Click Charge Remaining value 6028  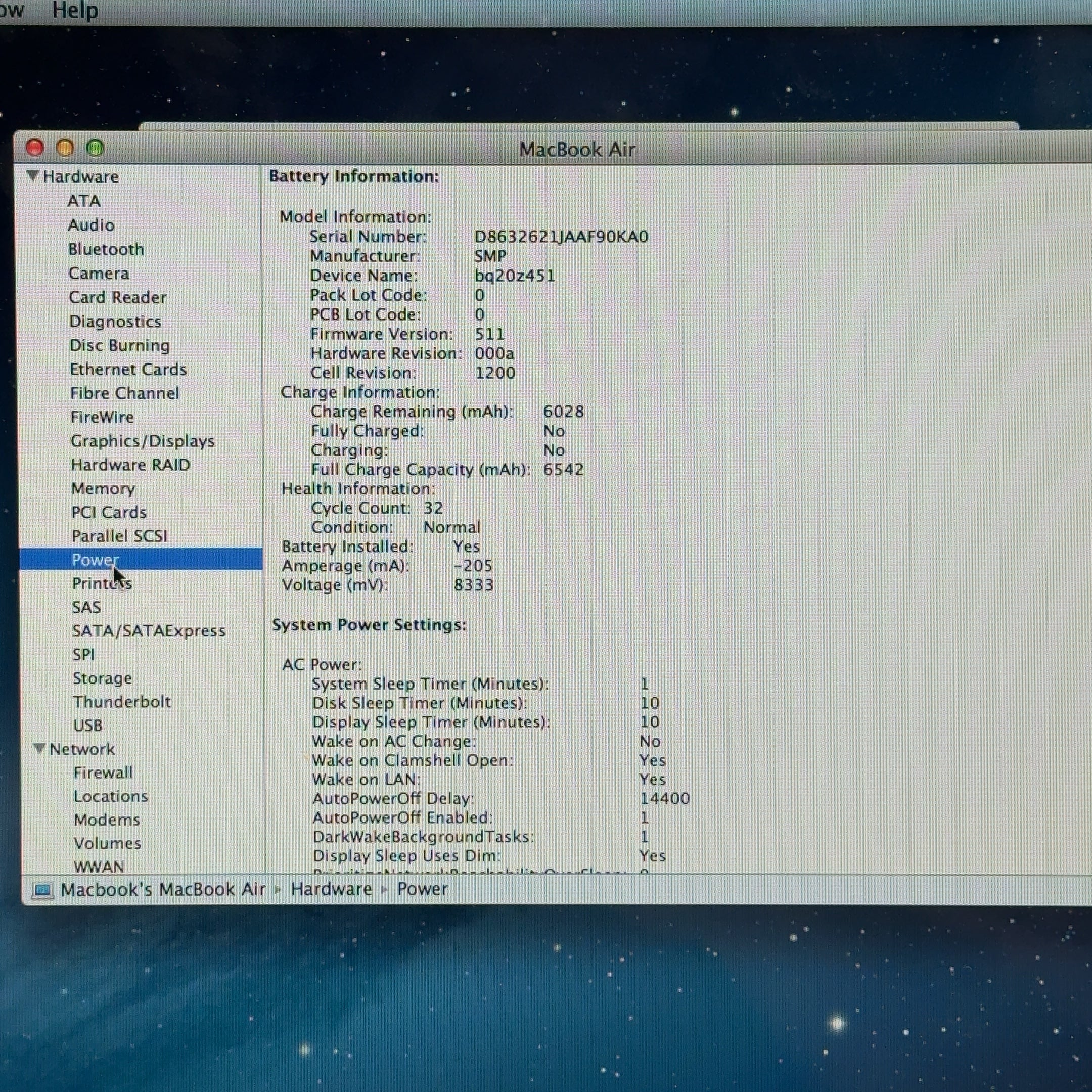tap(564, 412)
